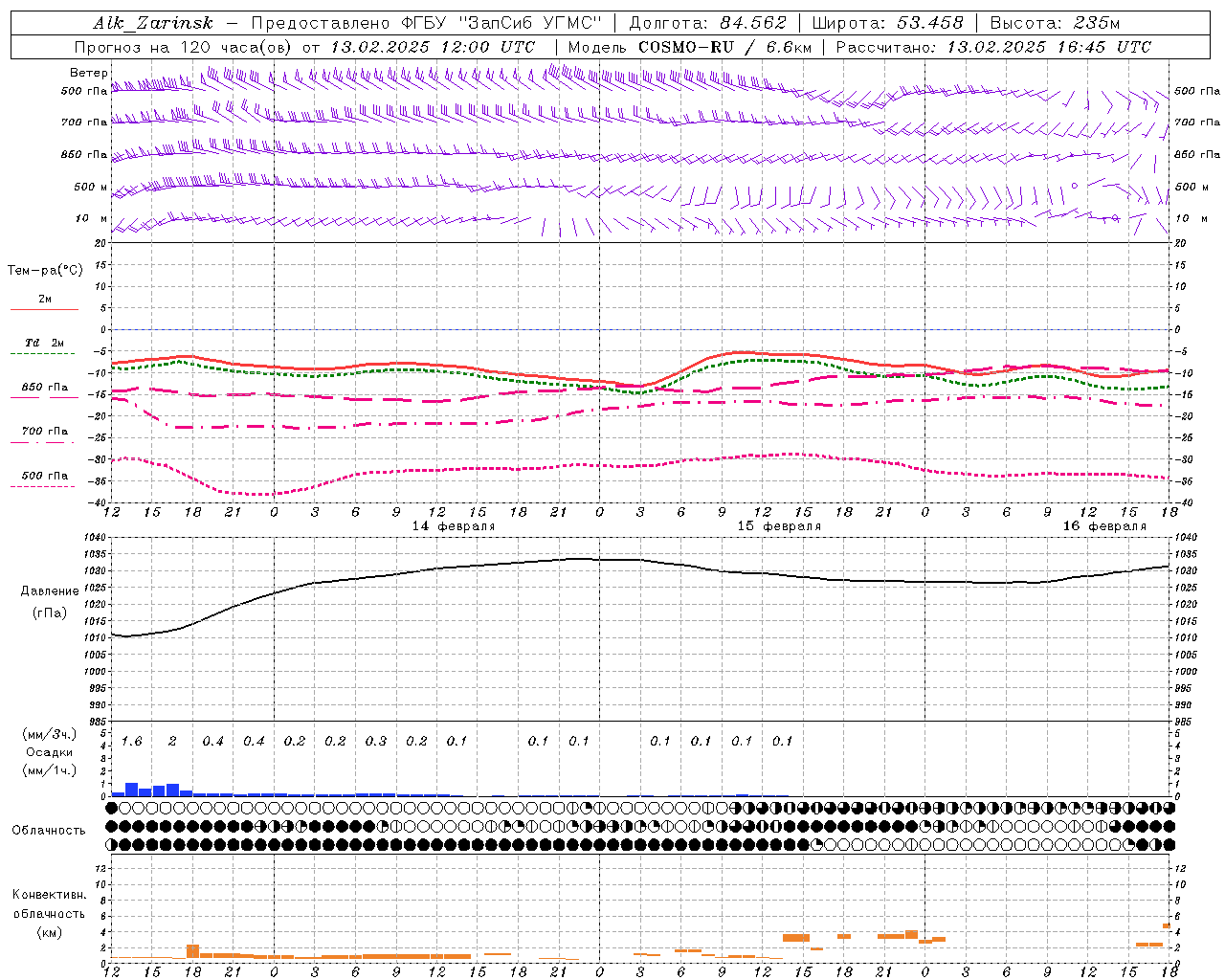Click the Облачность cloudiness label
This screenshot has width=1225, height=980.
(x=49, y=831)
